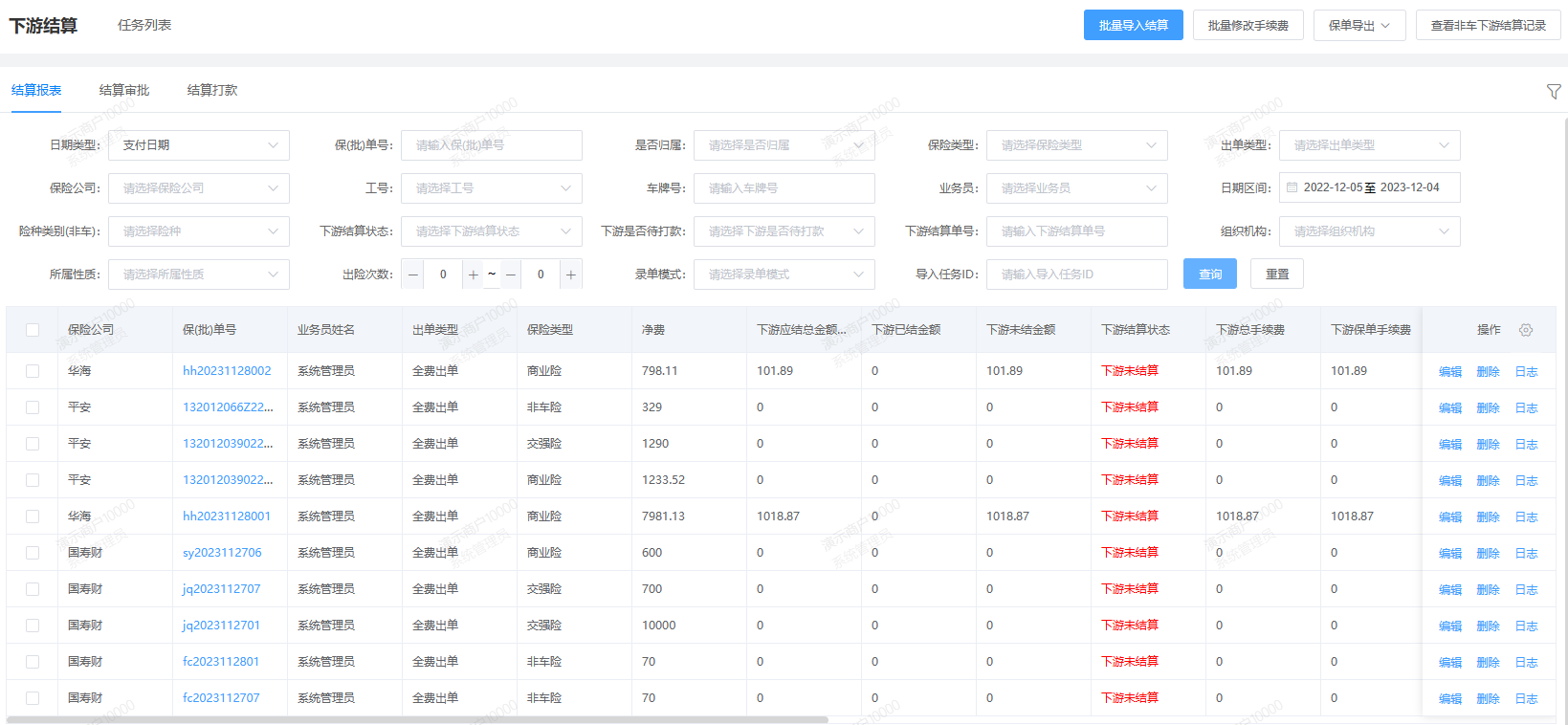
Task: Click the 查询 search button
Action: pos(1209,275)
